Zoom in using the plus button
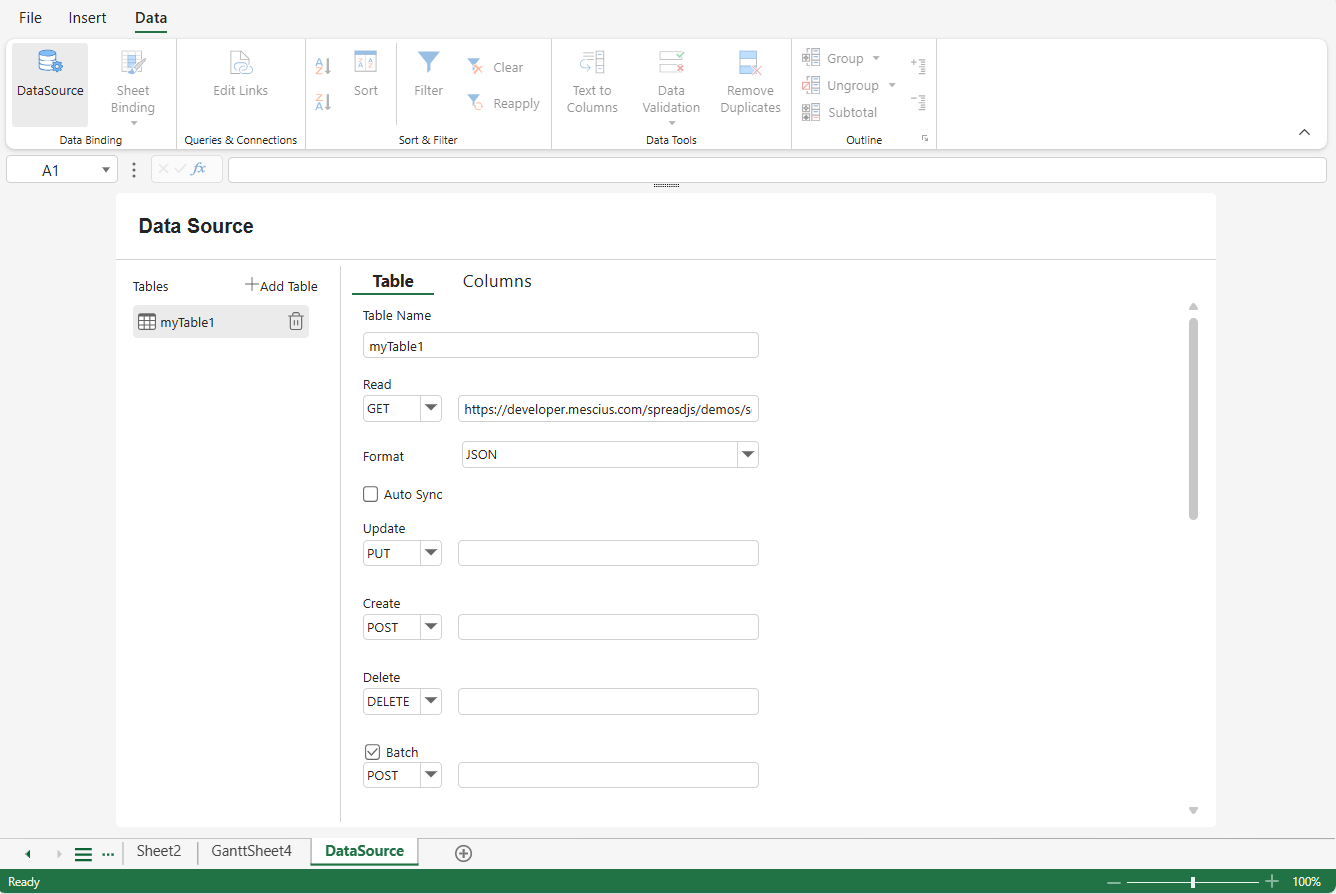Image resolution: width=1336 pixels, height=894 pixels. [1272, 882]
